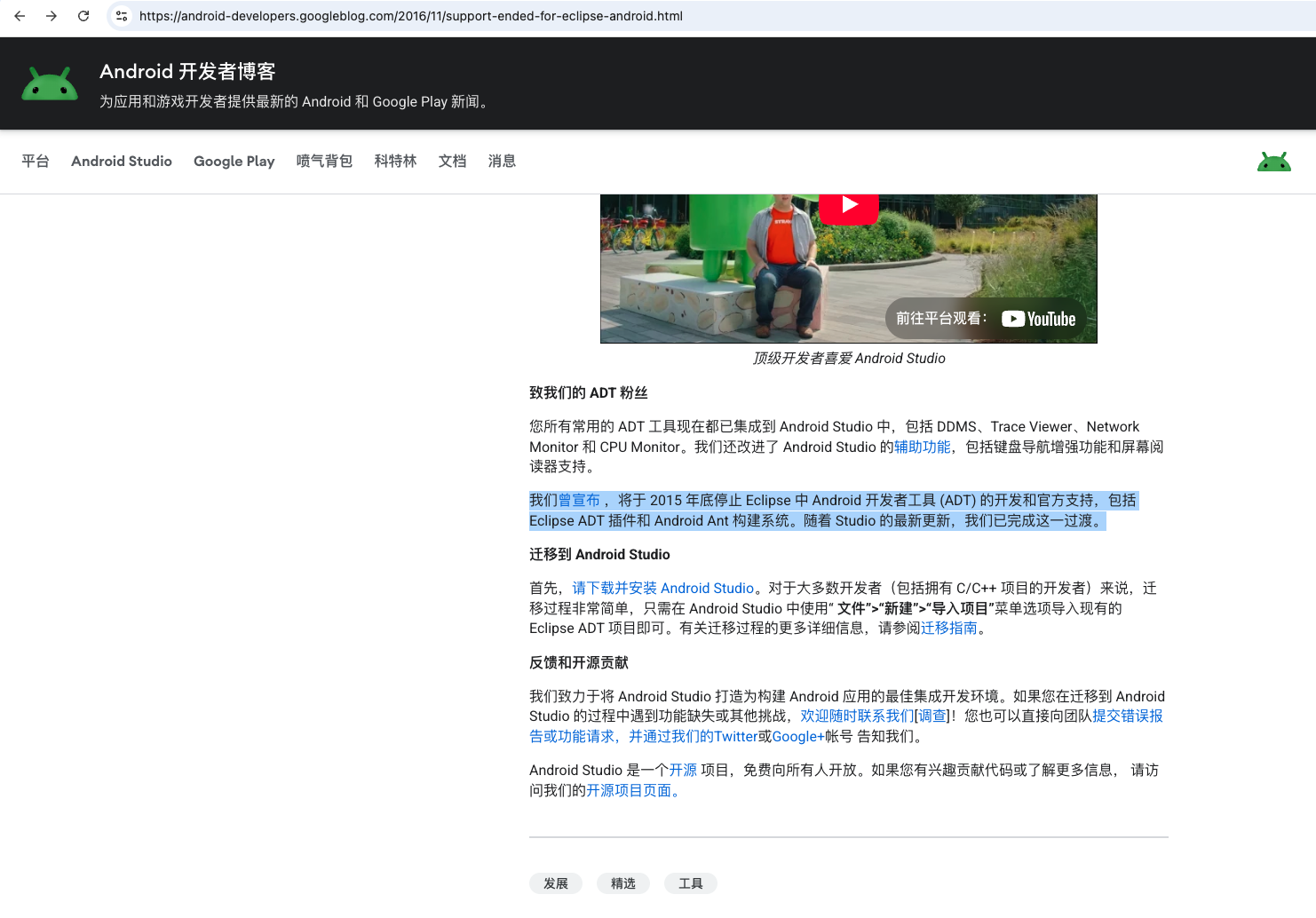
Task: Open the 曾宣布 link
Action: pyautogui.click(x=579, y=500)
